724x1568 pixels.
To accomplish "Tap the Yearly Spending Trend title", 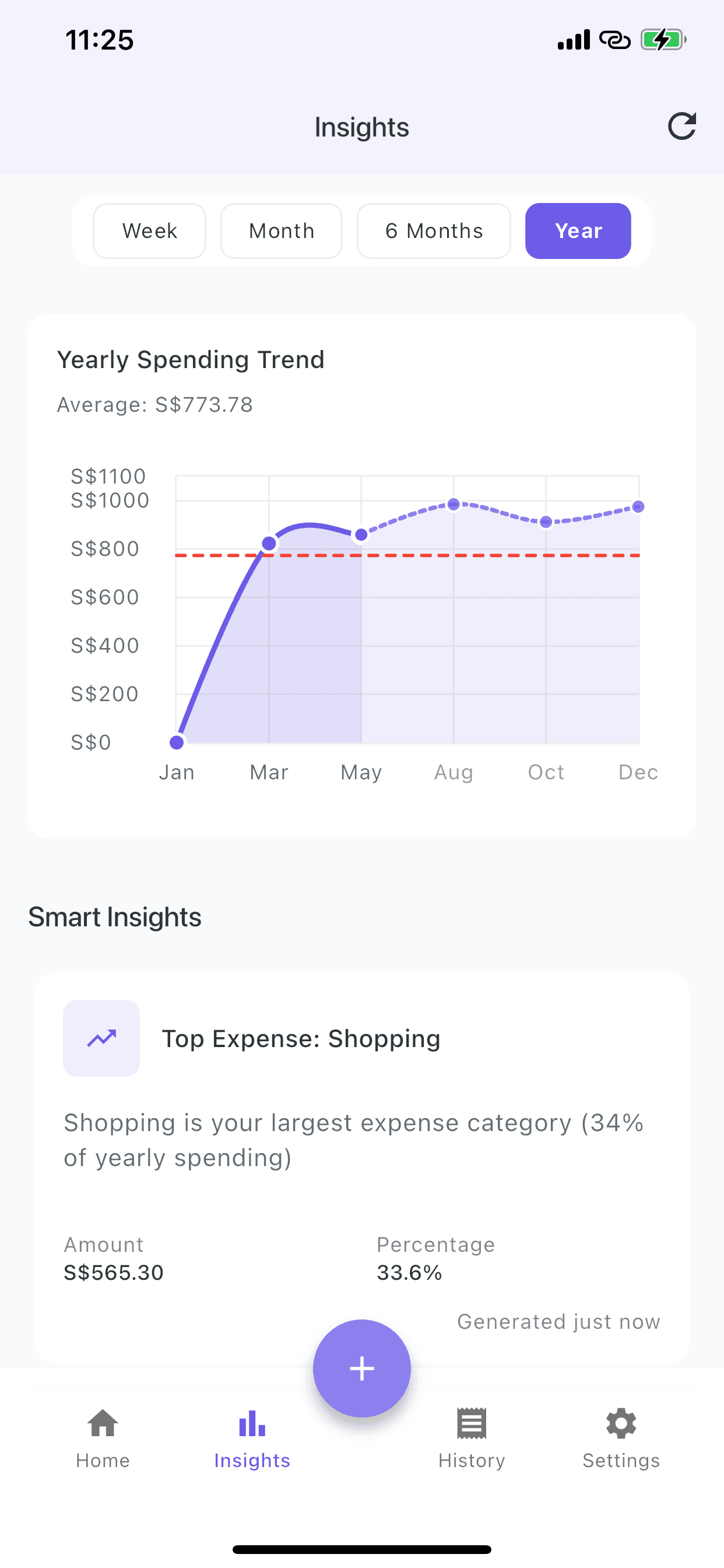I will coord(191,359).
